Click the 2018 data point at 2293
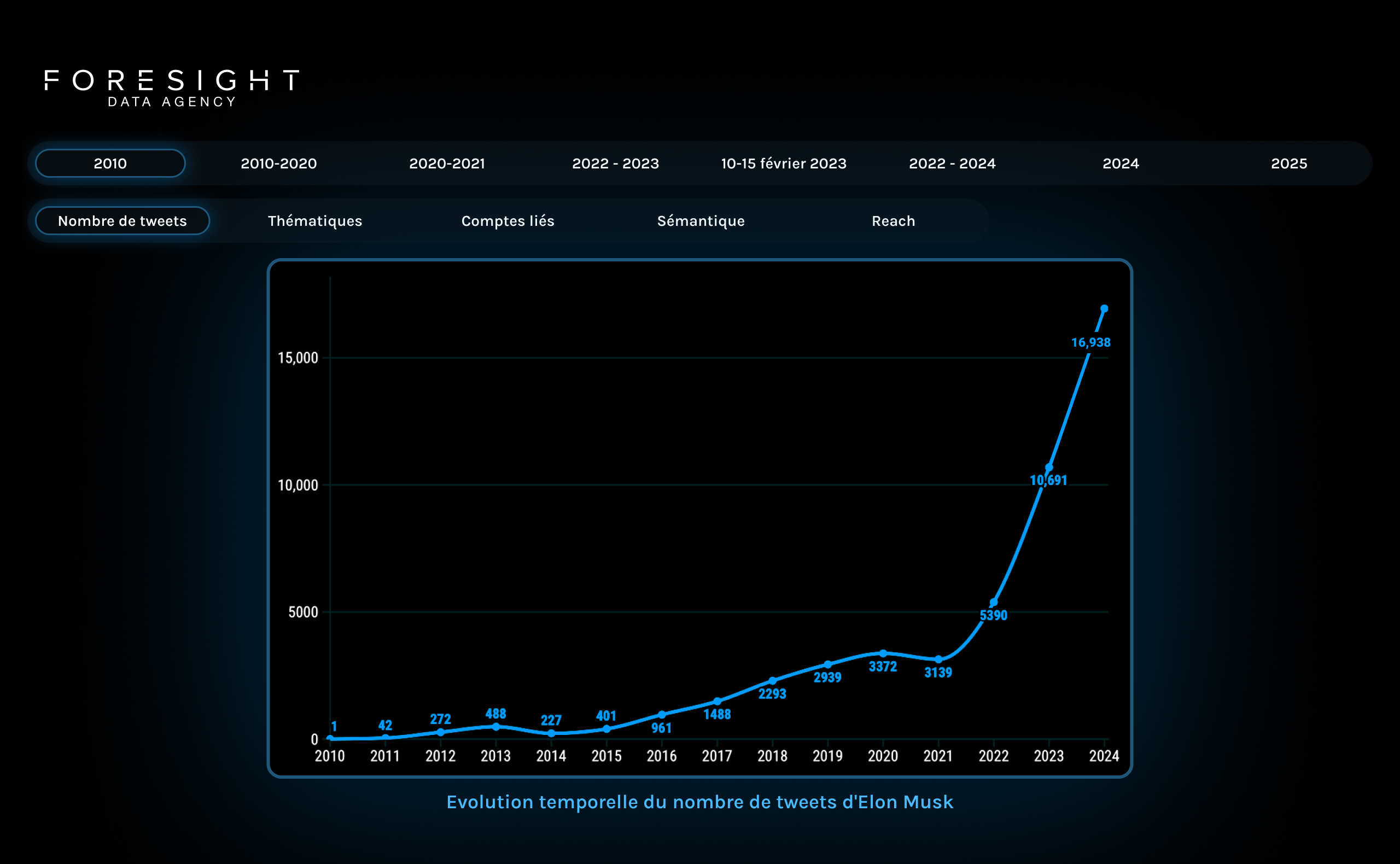 [x=773, y=681]
